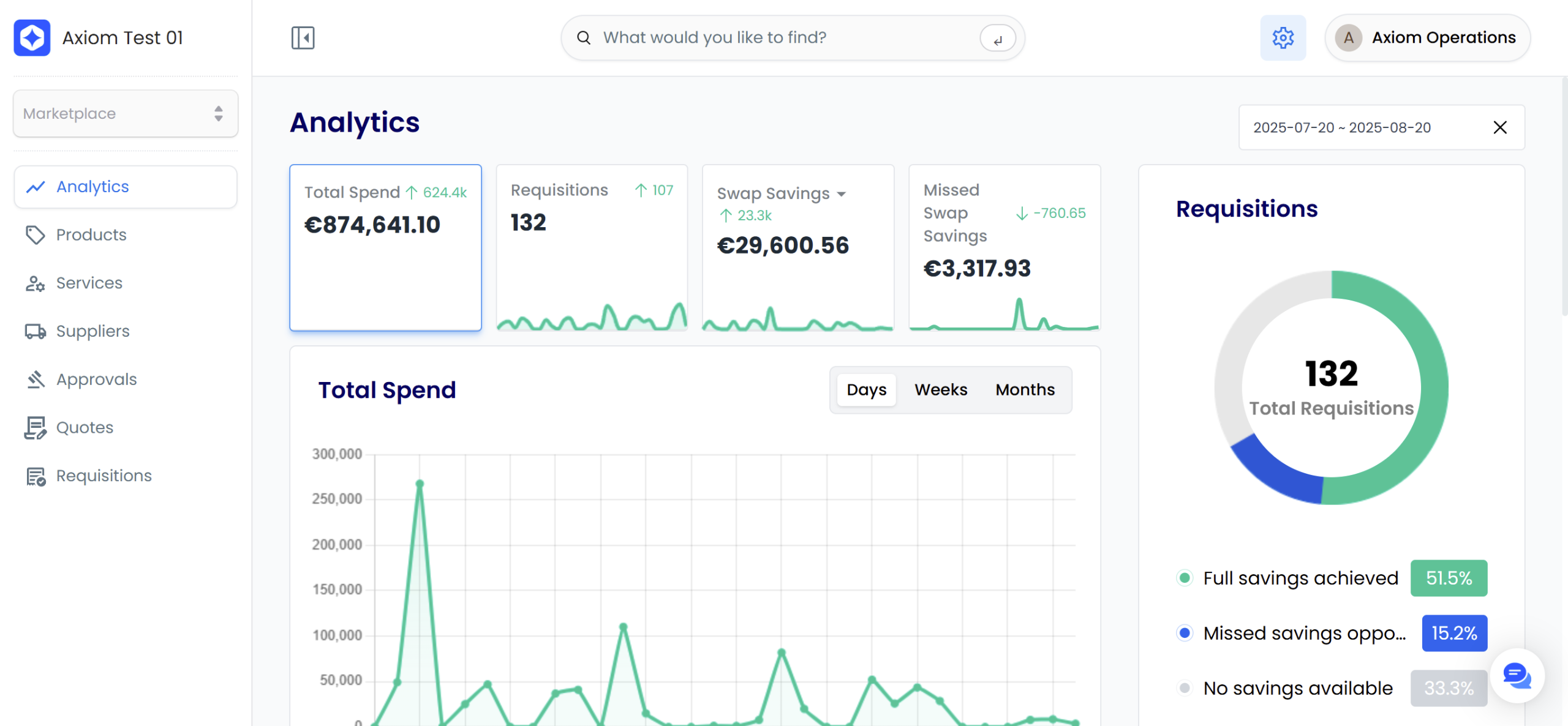Image resolution: width=1568 pixels, height=726 pixels.
Task: Collapse the sidebar with panel icon
Action: 303,38
